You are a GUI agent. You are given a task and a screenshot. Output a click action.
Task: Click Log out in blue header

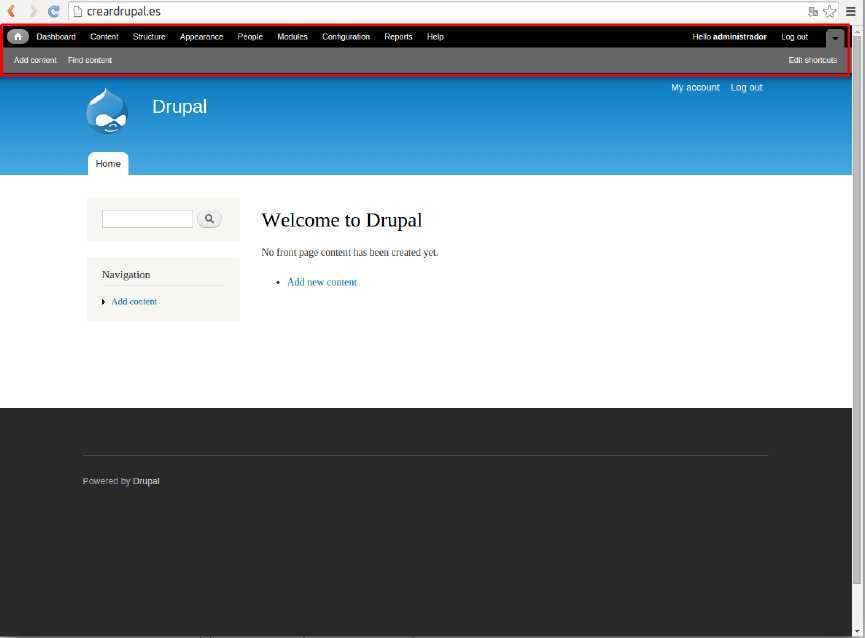tap(746, 88)
